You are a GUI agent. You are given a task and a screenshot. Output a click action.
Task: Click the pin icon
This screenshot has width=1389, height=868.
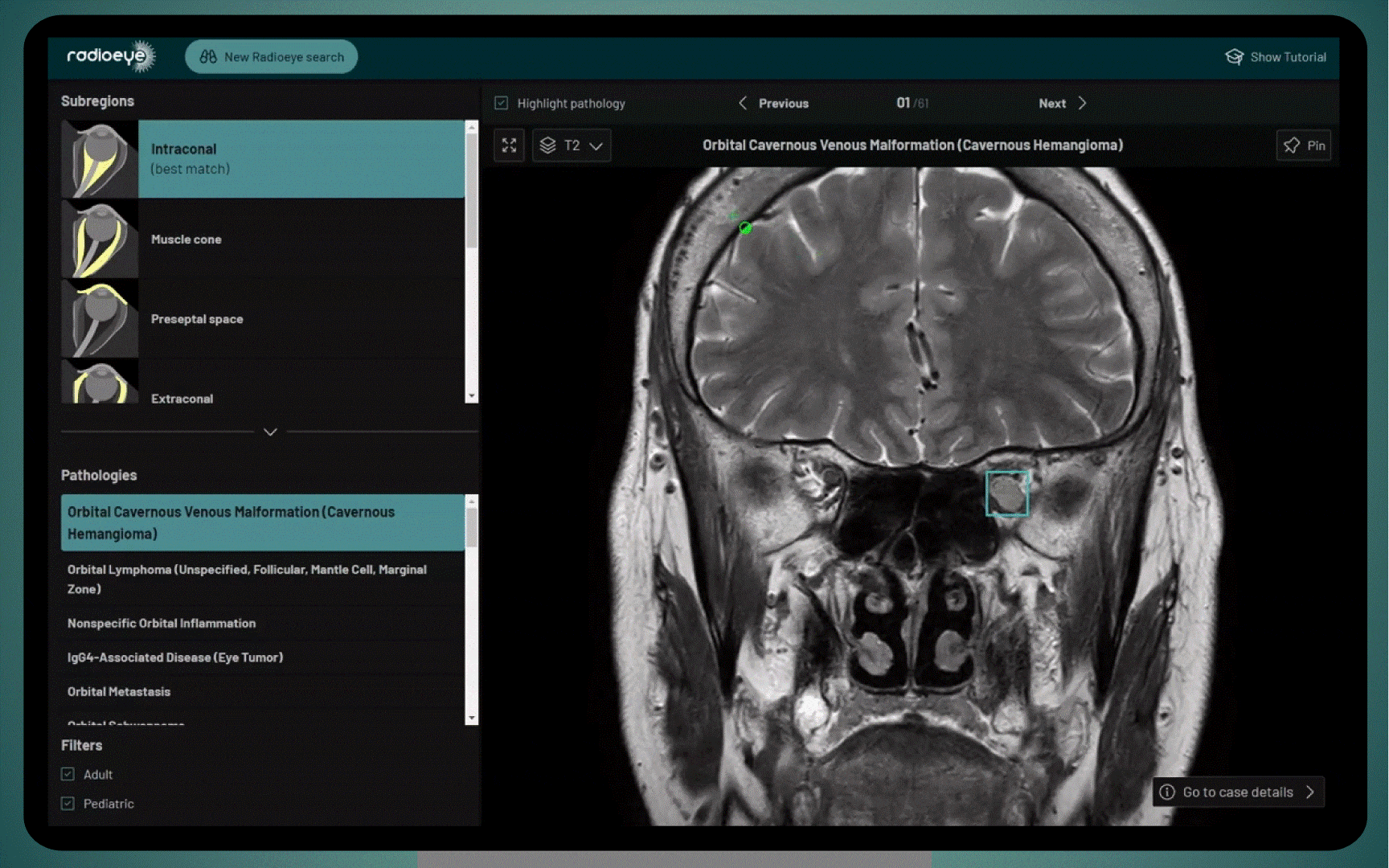coord(1292,145)
